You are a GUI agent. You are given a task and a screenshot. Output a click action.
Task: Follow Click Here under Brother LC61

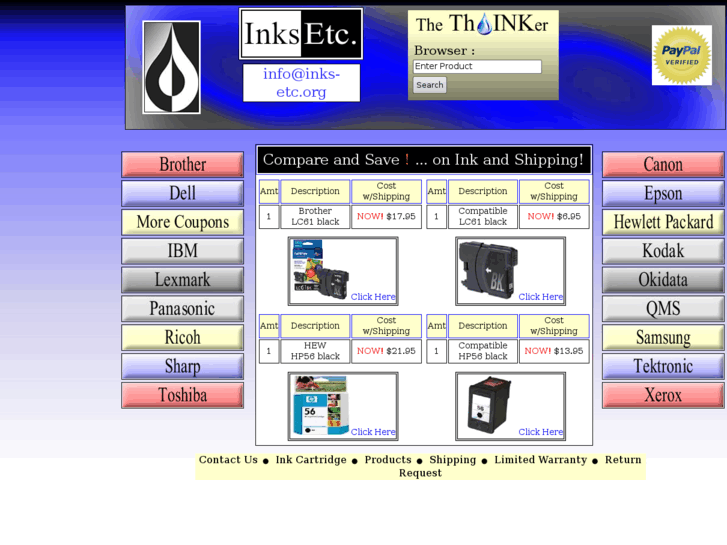[373, 297]
